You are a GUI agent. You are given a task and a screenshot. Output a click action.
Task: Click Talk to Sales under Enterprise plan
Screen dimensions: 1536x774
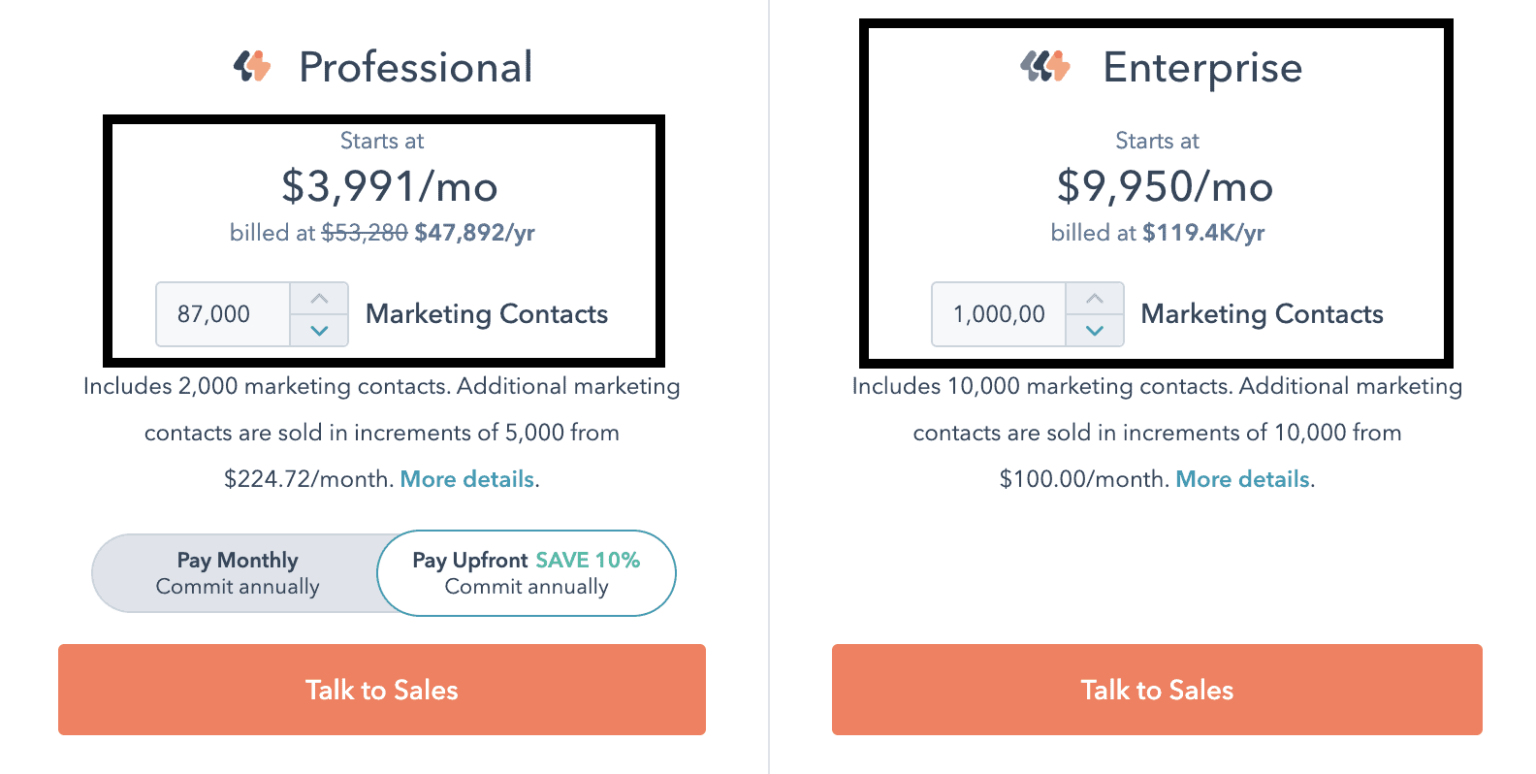[x=1156, y=690]
